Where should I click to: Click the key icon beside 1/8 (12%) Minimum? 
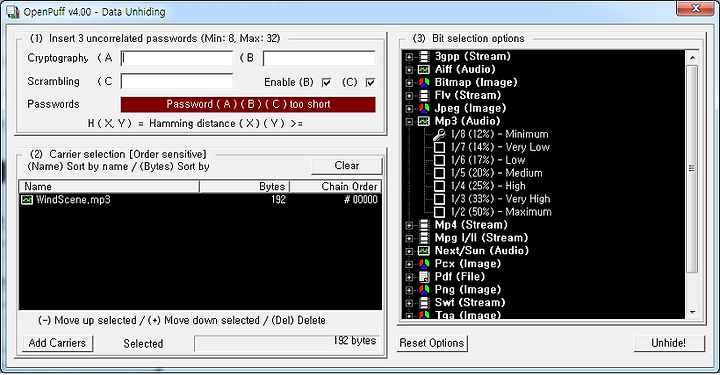(x=439, y=134)
